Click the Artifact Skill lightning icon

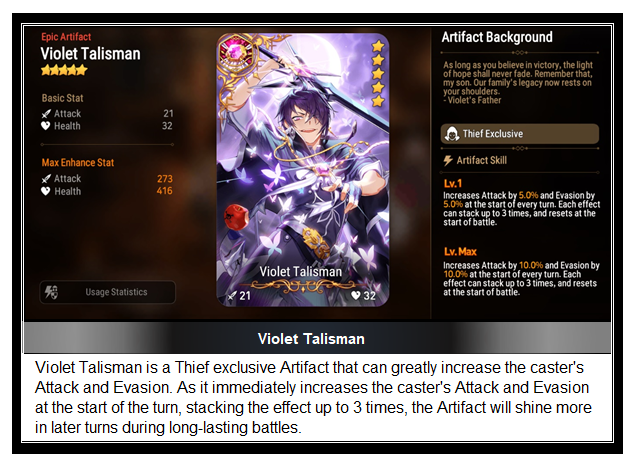[448, 161]
